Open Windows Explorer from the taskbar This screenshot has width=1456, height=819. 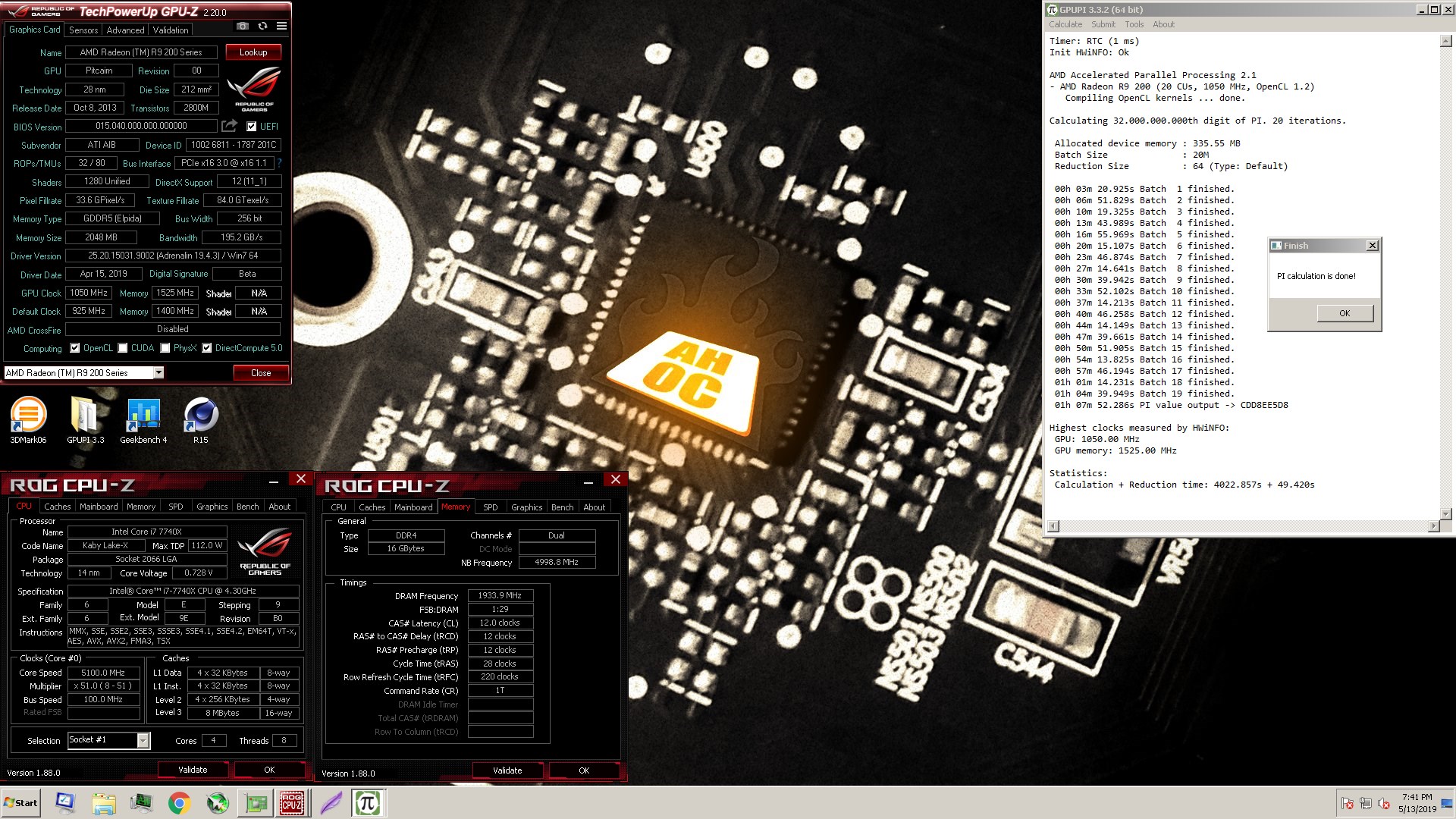[104, 803]
